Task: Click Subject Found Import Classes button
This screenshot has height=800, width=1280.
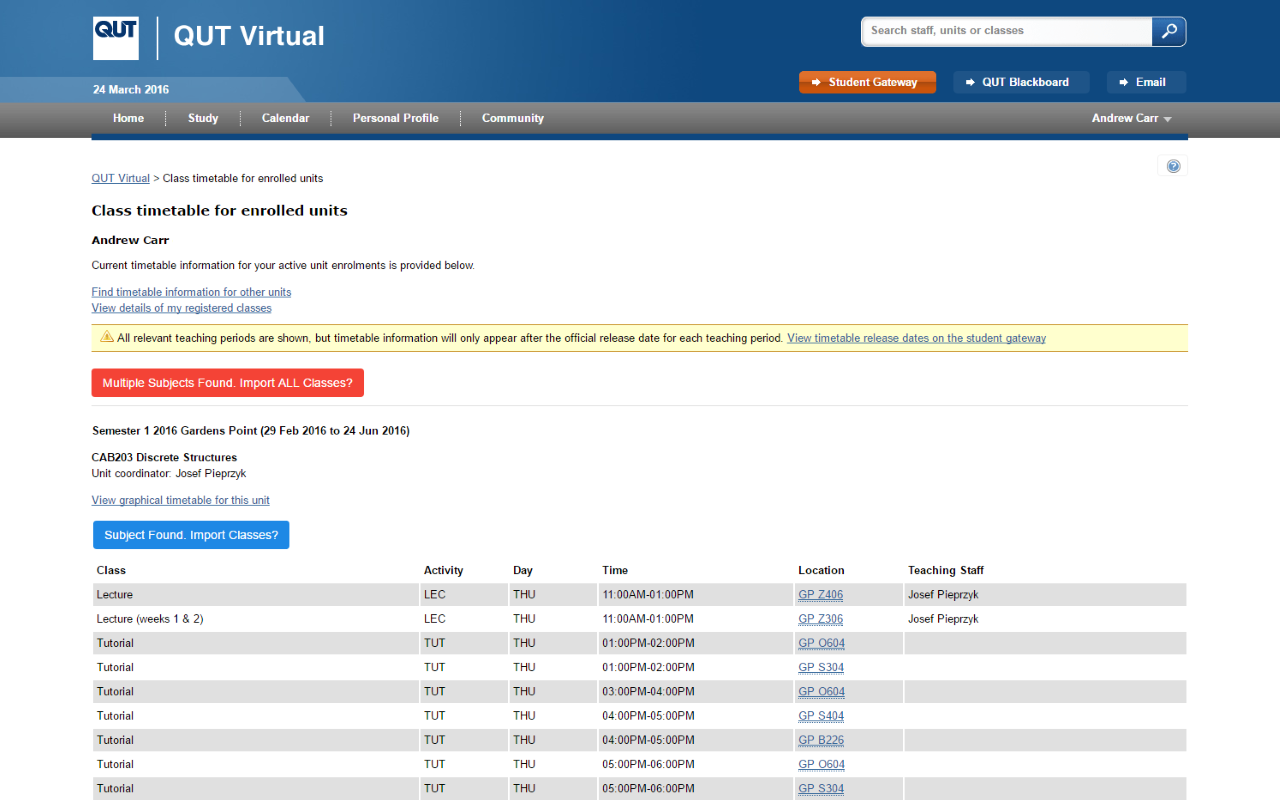Action: pos(191,535)
